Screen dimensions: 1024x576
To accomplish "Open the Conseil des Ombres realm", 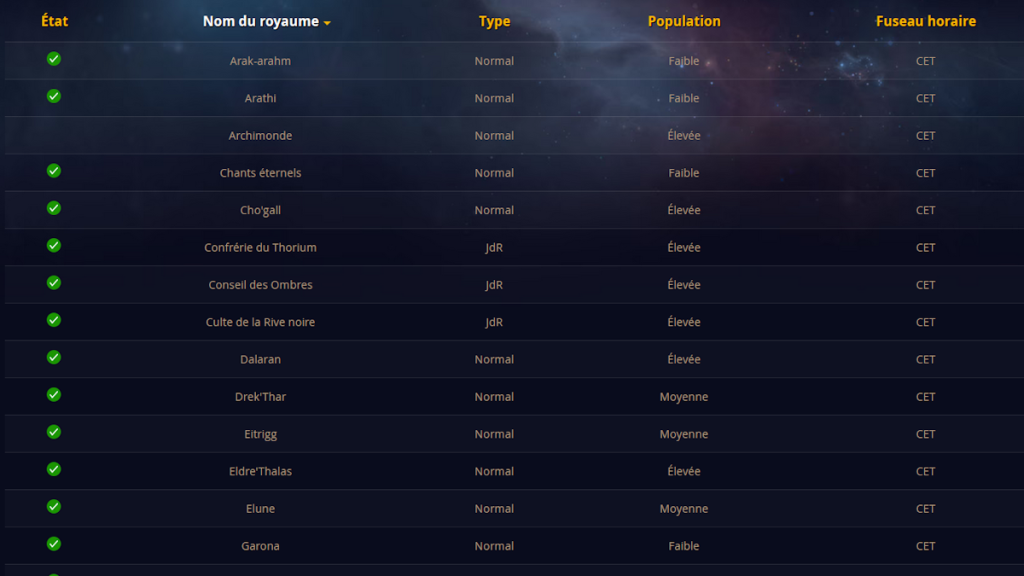I will tap(260, 285).
